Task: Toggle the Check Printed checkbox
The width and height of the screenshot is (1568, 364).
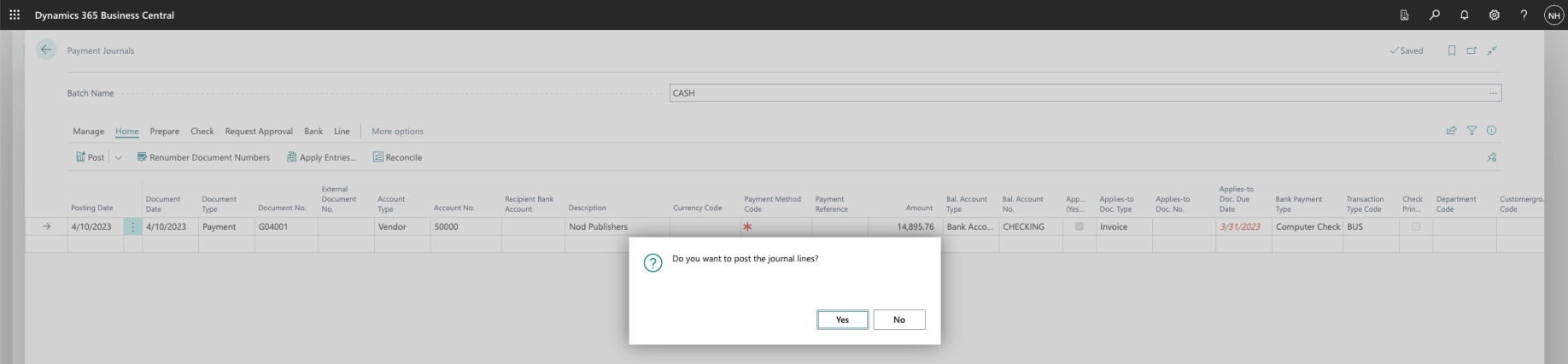Action: point(1416,226)
